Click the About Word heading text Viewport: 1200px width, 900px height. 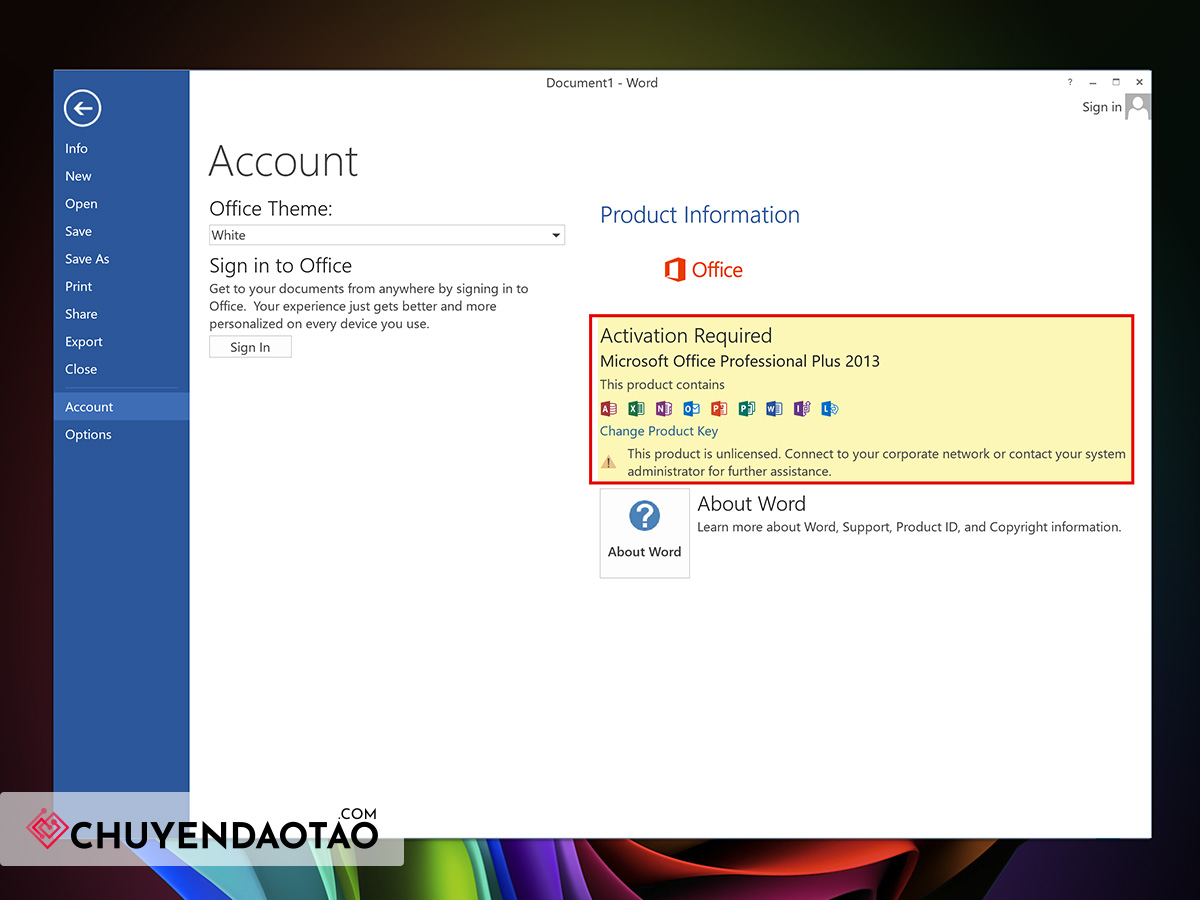[751, 504]
